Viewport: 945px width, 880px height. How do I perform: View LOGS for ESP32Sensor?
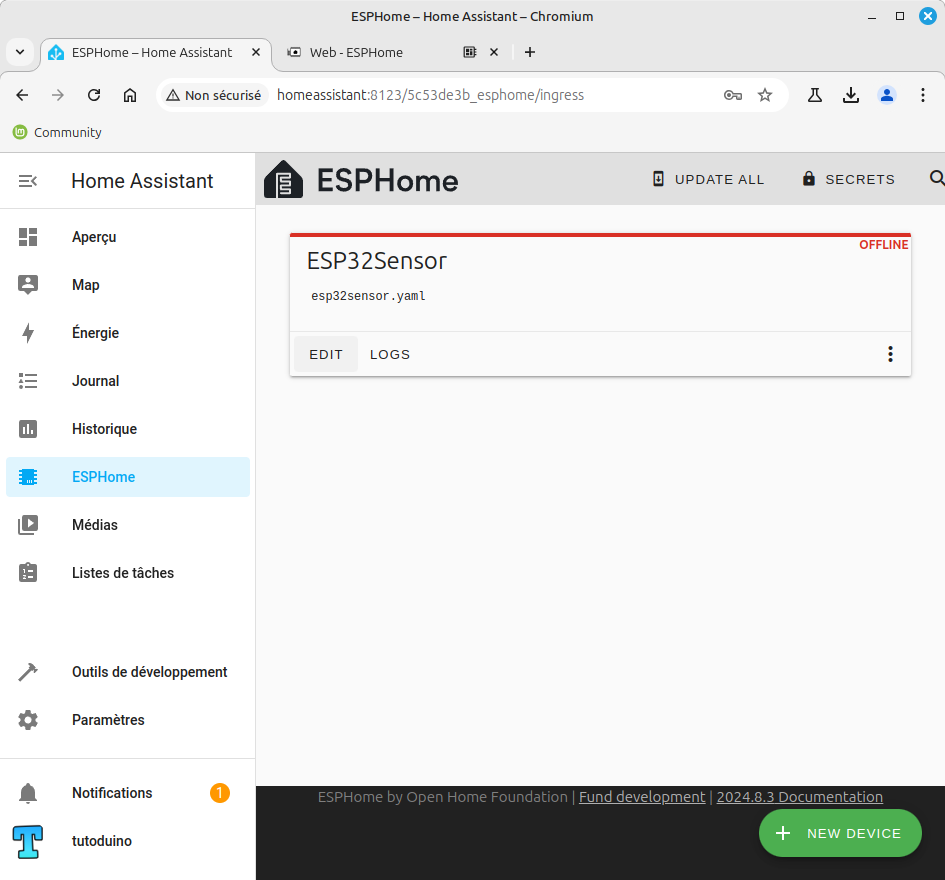(390, 354)
